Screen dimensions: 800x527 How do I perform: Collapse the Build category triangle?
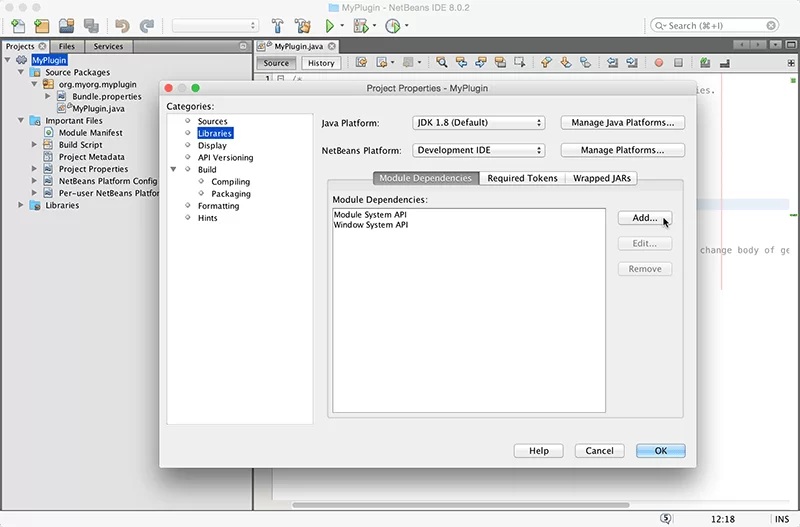pos(173,169)
